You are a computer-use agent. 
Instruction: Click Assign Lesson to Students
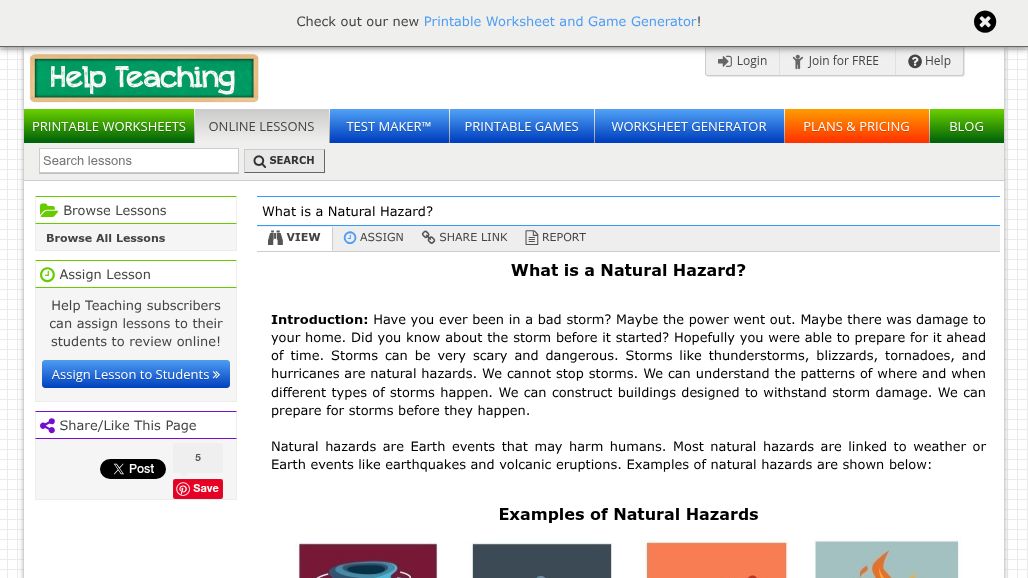coord(136,374)
